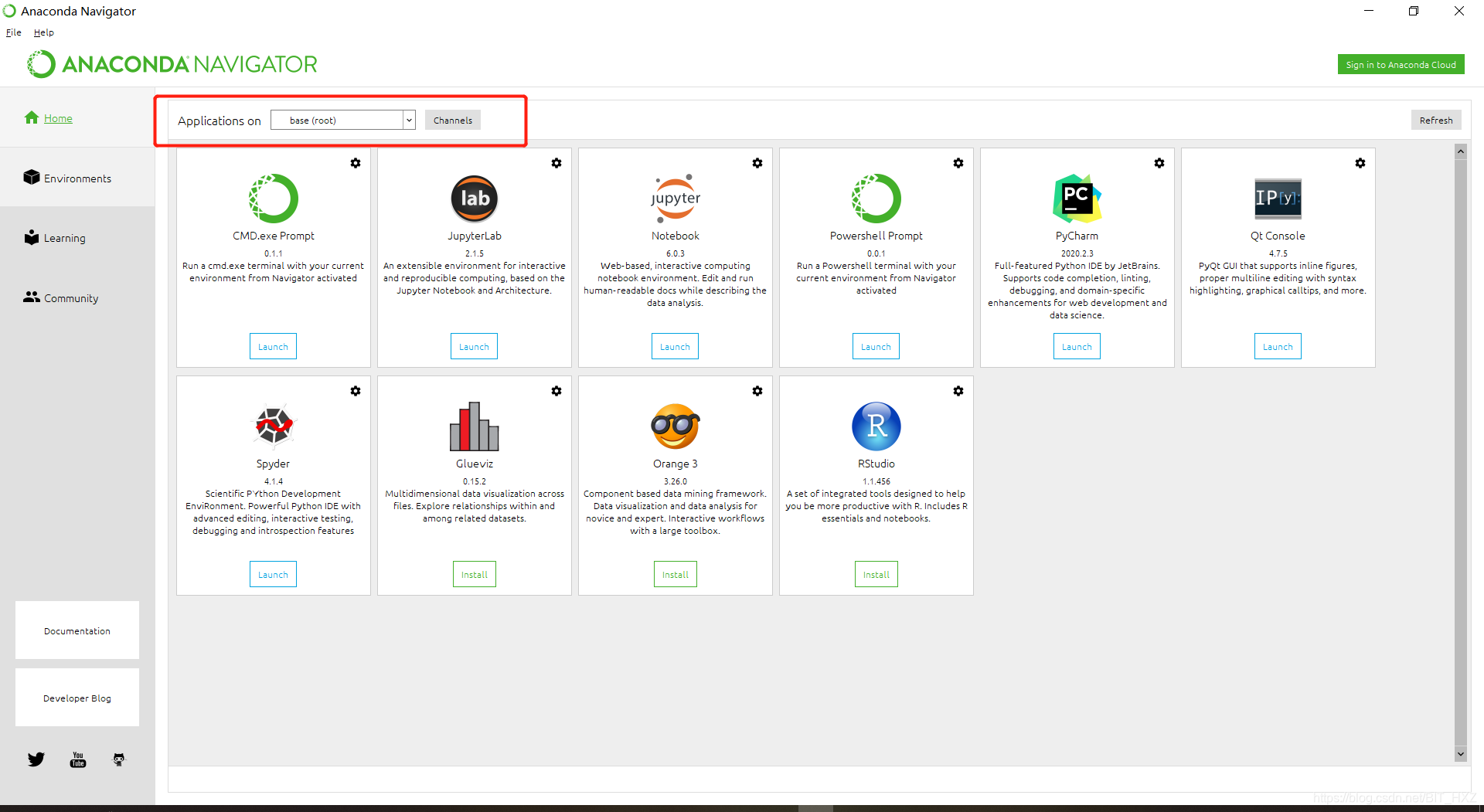Open gear options for Jupyter Notebook

(x=757, y=163)
